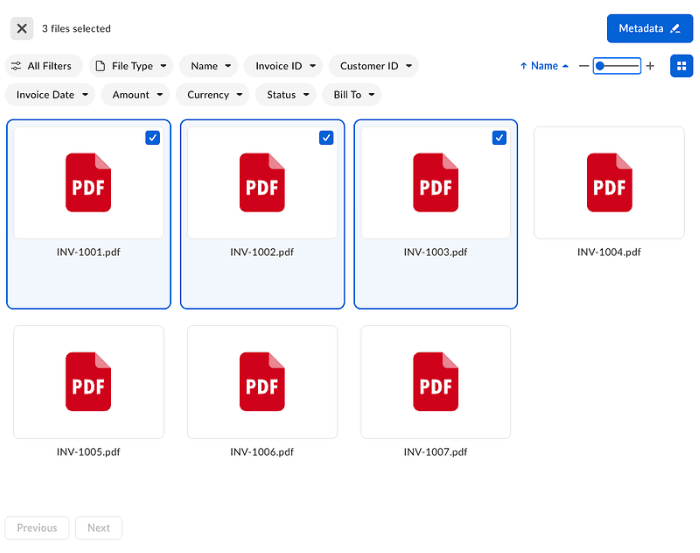Click the thumbnail size slider
Viewport: 700px width, 553px height.
click(617, 66)
